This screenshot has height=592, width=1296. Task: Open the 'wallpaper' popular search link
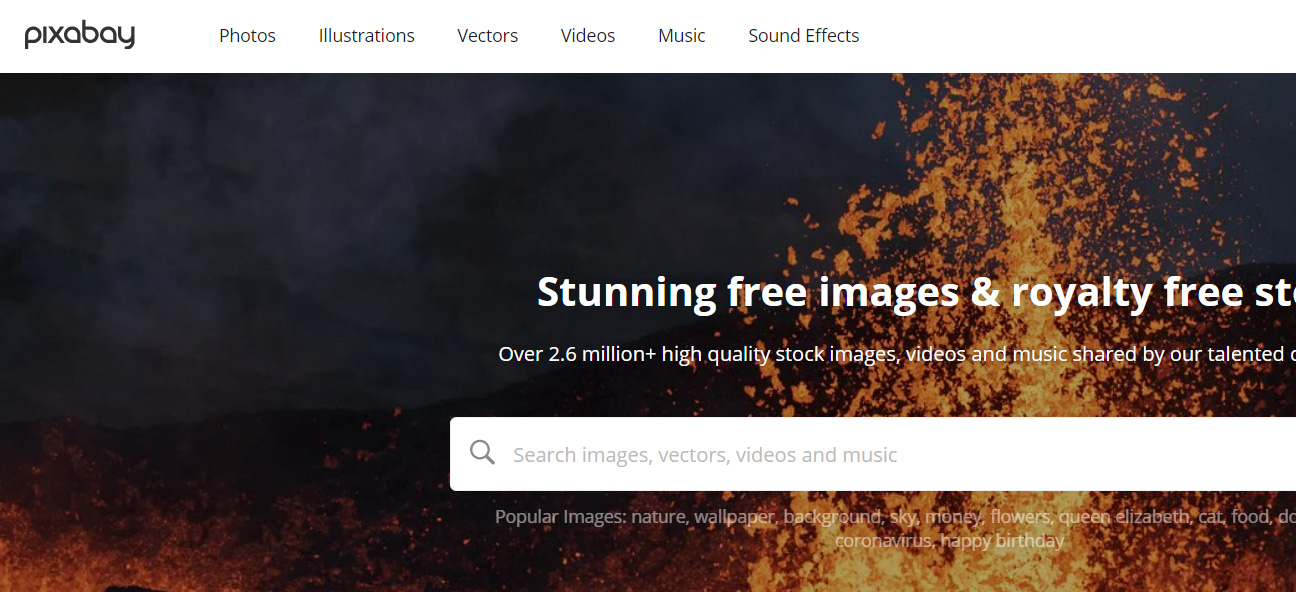[x=735, y=517]
